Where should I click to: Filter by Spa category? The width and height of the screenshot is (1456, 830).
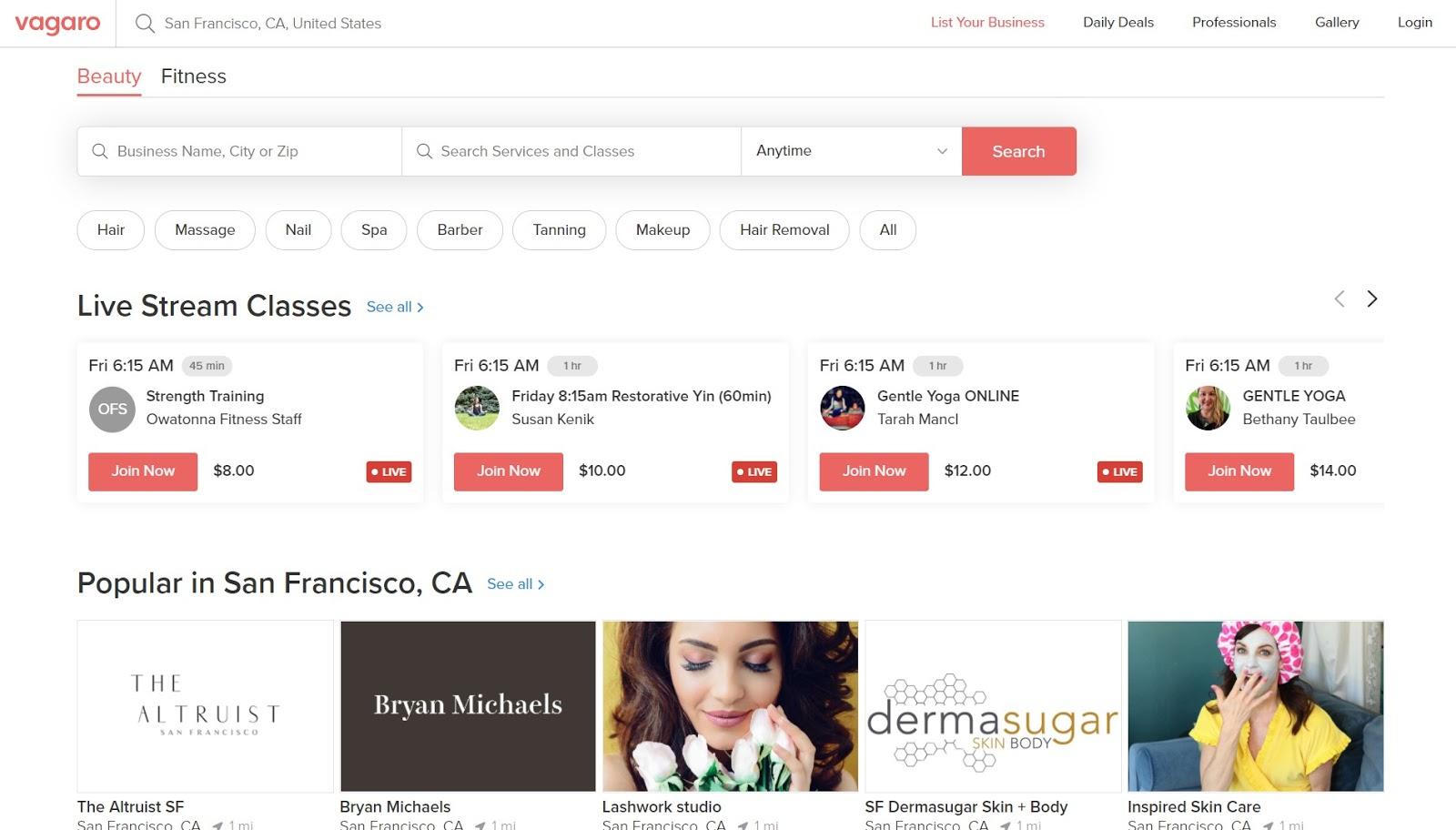click(374, 230)
